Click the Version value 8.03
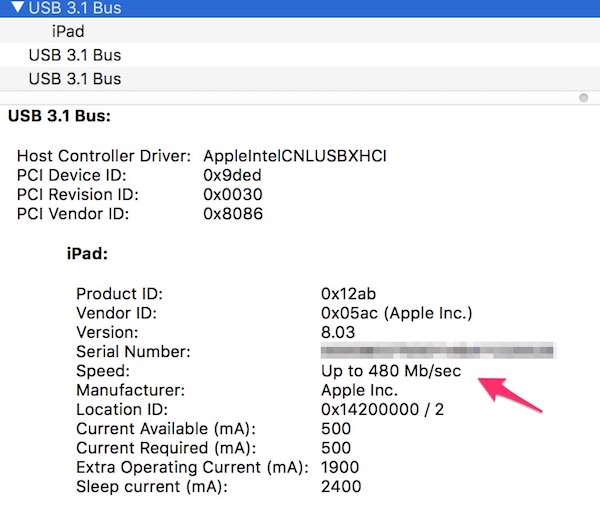 tap(341, 333)
